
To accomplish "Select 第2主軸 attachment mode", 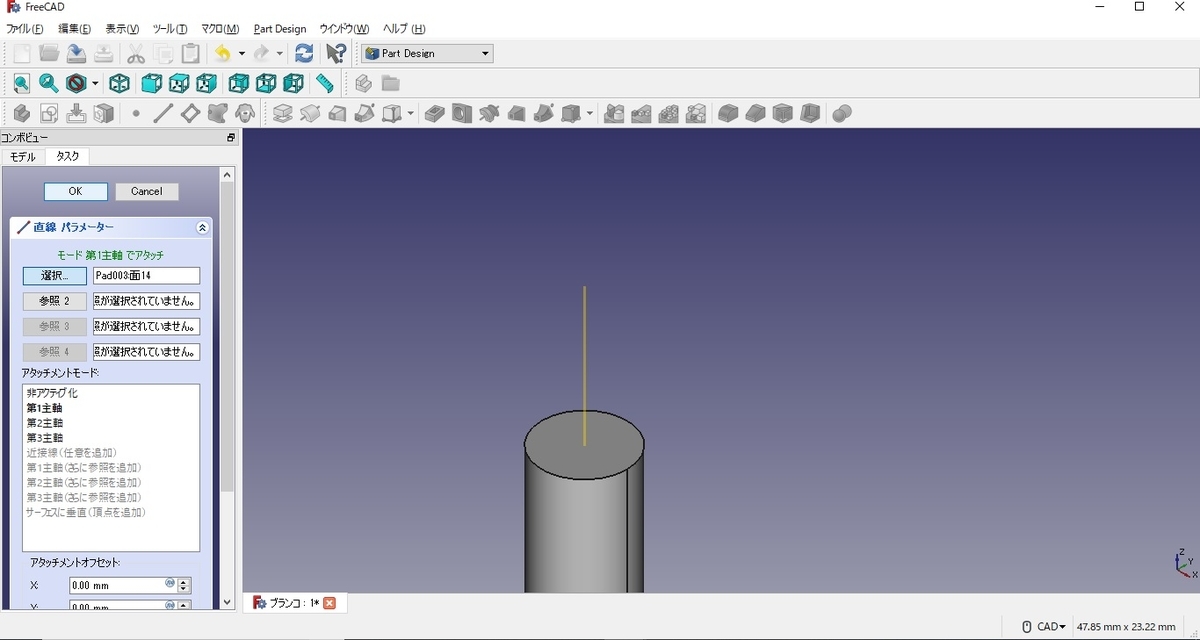I will [45, 423].
